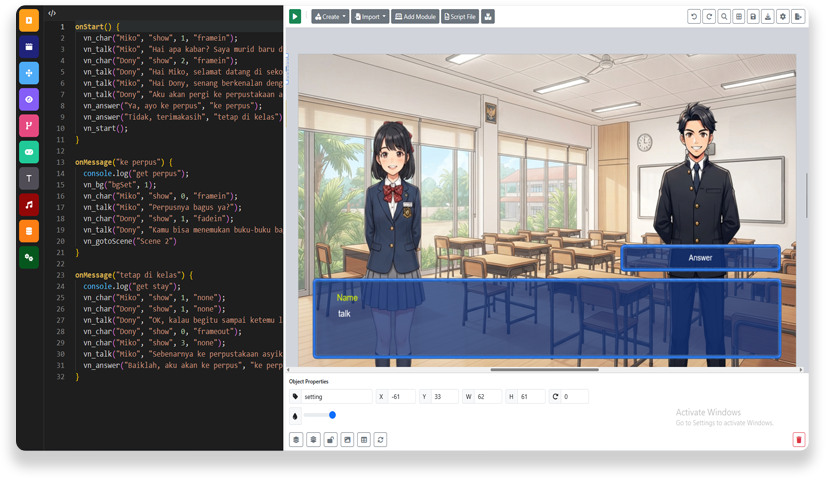
Task: Click the Add Module button
Action: coord(415,17)
